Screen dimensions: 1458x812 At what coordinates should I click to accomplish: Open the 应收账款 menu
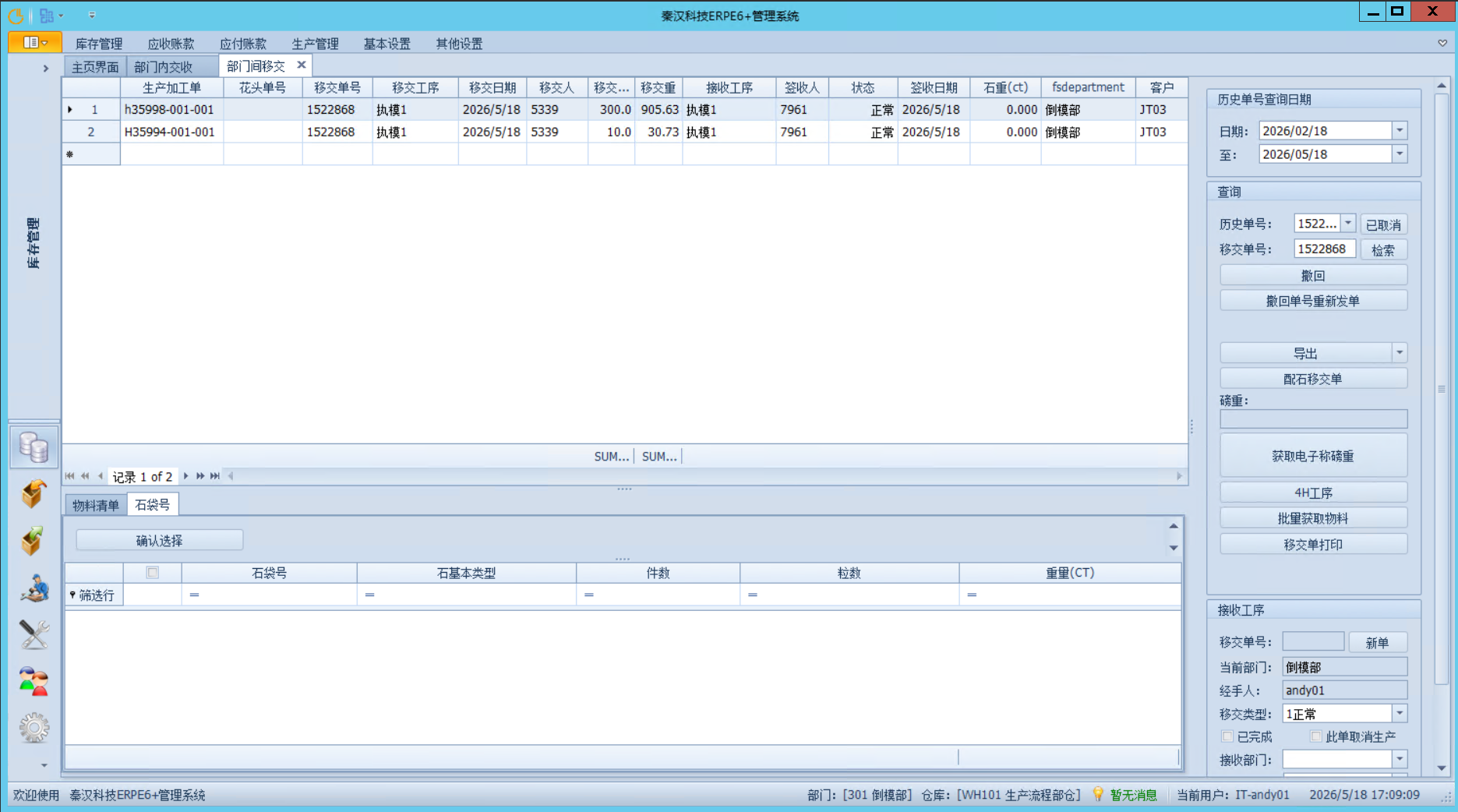(x=171, y=44)
